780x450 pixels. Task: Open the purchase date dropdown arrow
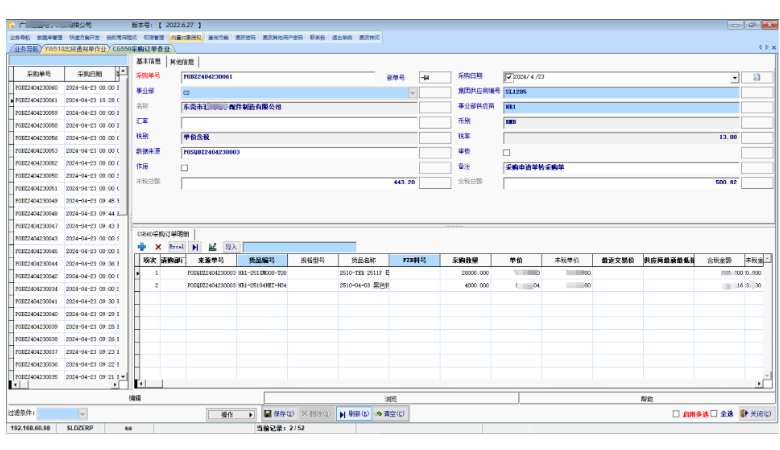pyautogui.click(x=735, y=78)
